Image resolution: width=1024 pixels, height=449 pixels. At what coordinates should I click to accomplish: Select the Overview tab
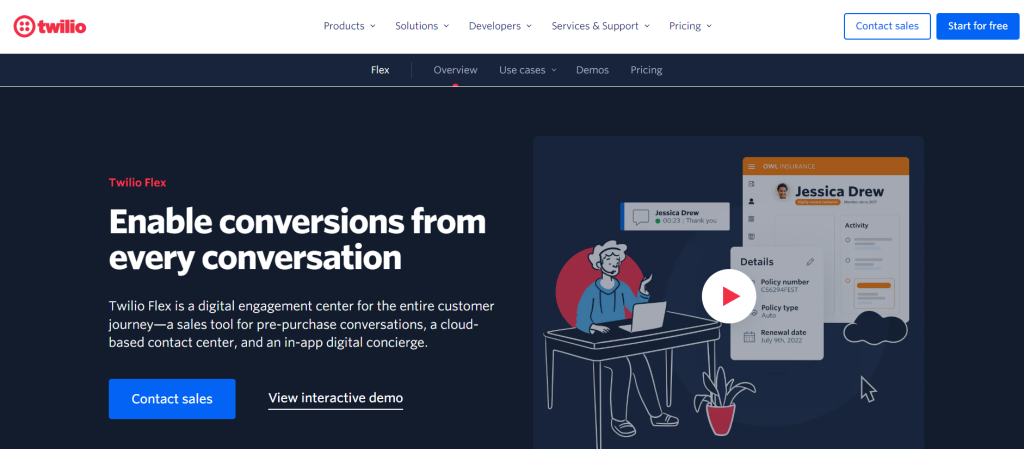coord(455,70)
